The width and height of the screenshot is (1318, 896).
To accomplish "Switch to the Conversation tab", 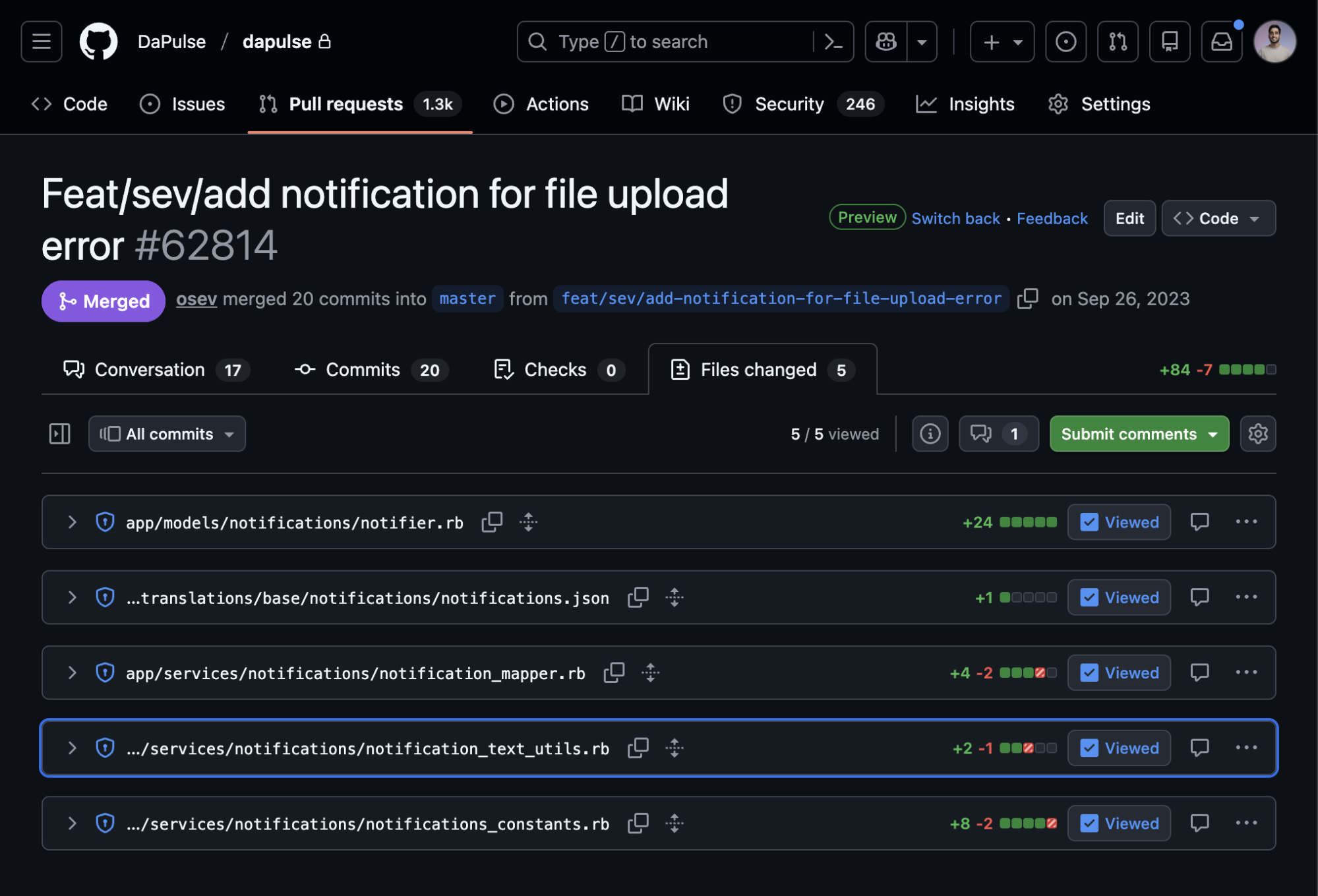I will point(156,369).
